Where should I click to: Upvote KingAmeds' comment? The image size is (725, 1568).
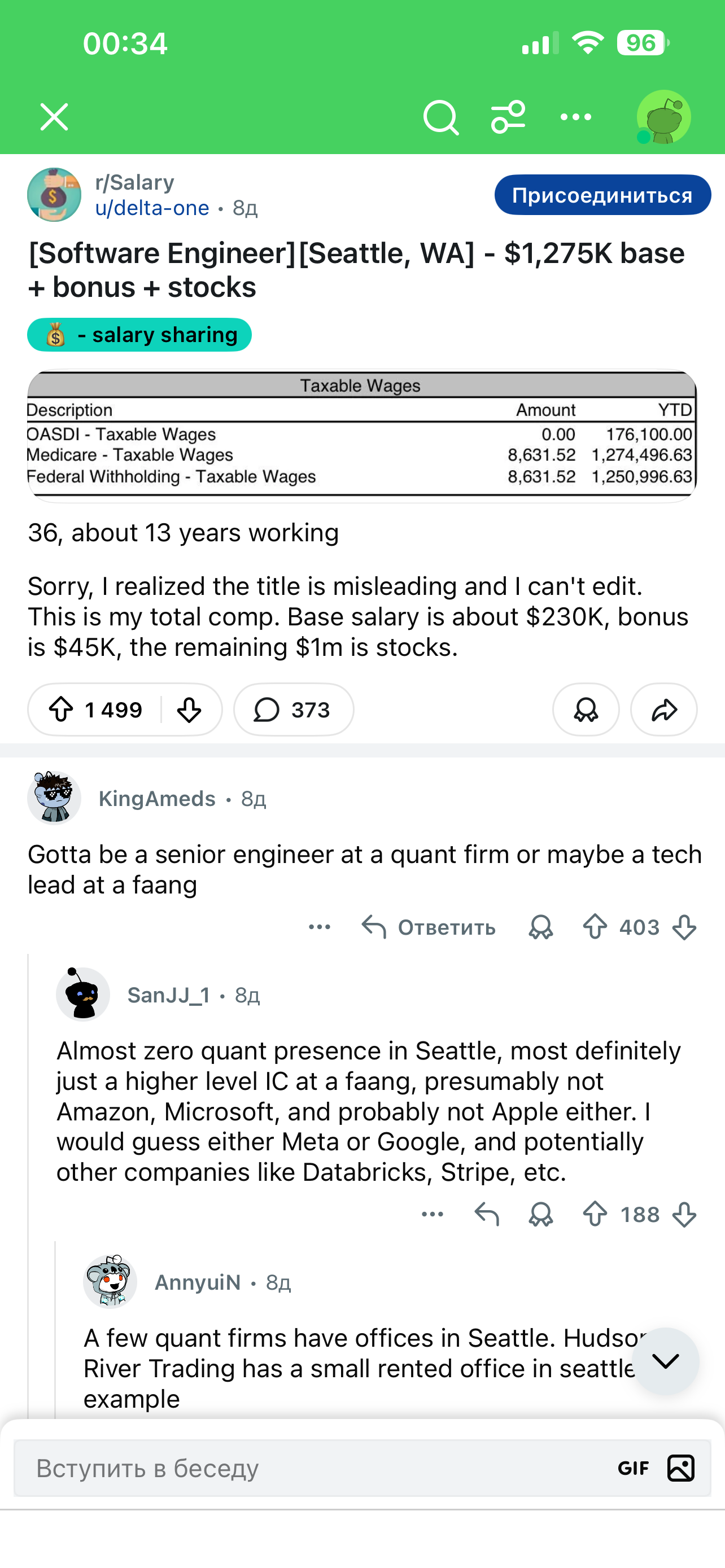[x=595, y=927]
